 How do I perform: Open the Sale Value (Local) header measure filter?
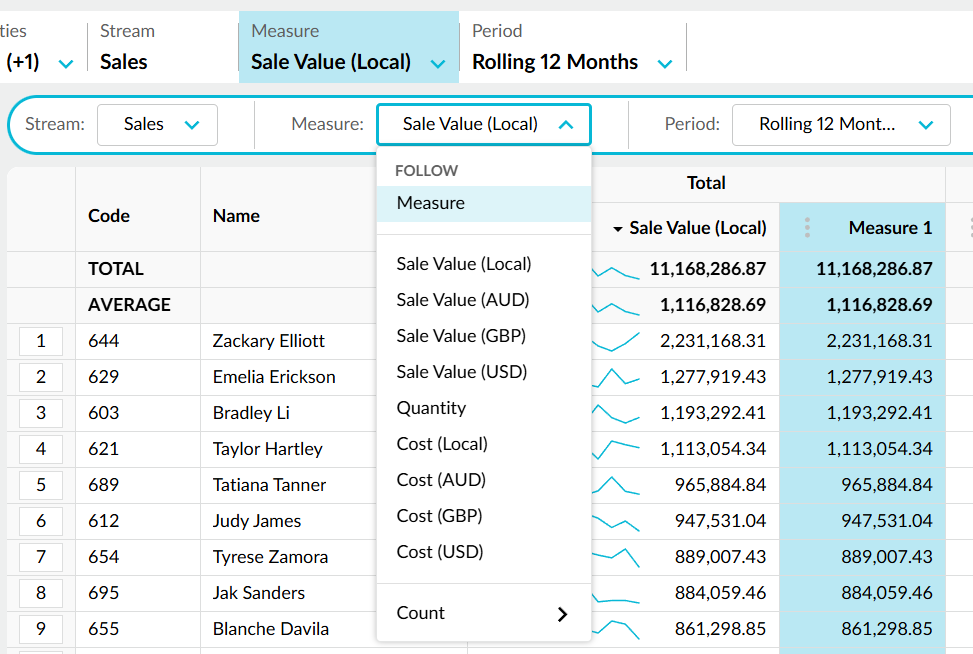(349, 48)
